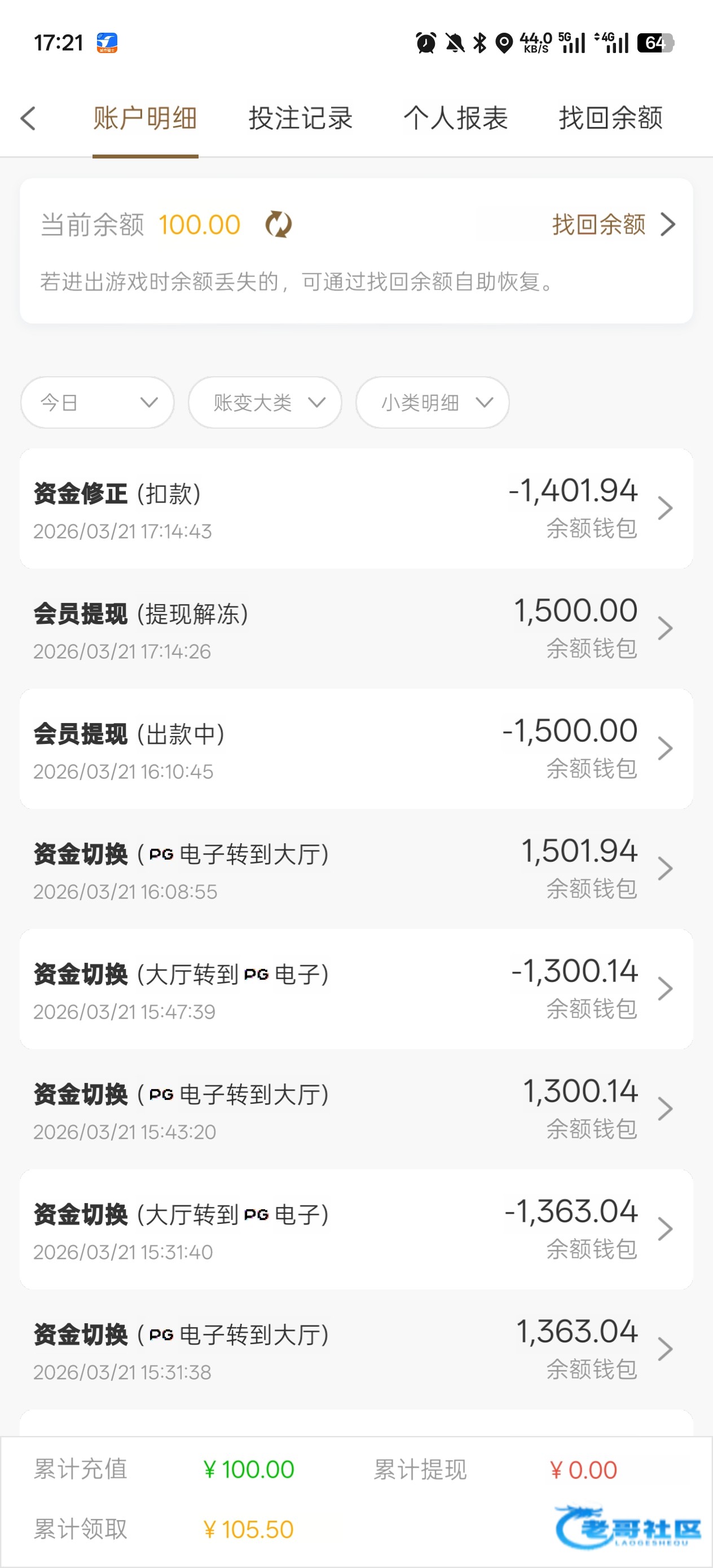Open the 会员提现 (出款中) record details
The width and height of the screenshot is (713, 1568).
click(x=356, y=748)
